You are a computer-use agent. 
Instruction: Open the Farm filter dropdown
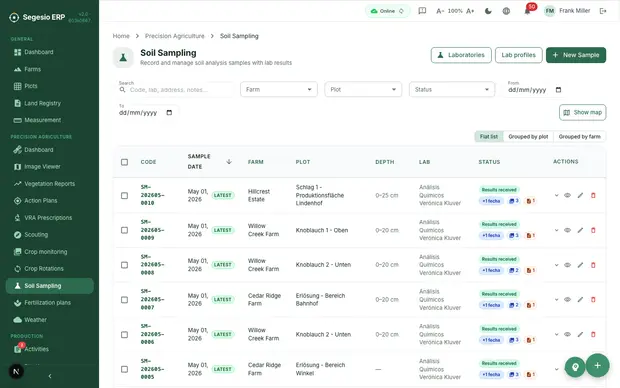tap(279, 89)
